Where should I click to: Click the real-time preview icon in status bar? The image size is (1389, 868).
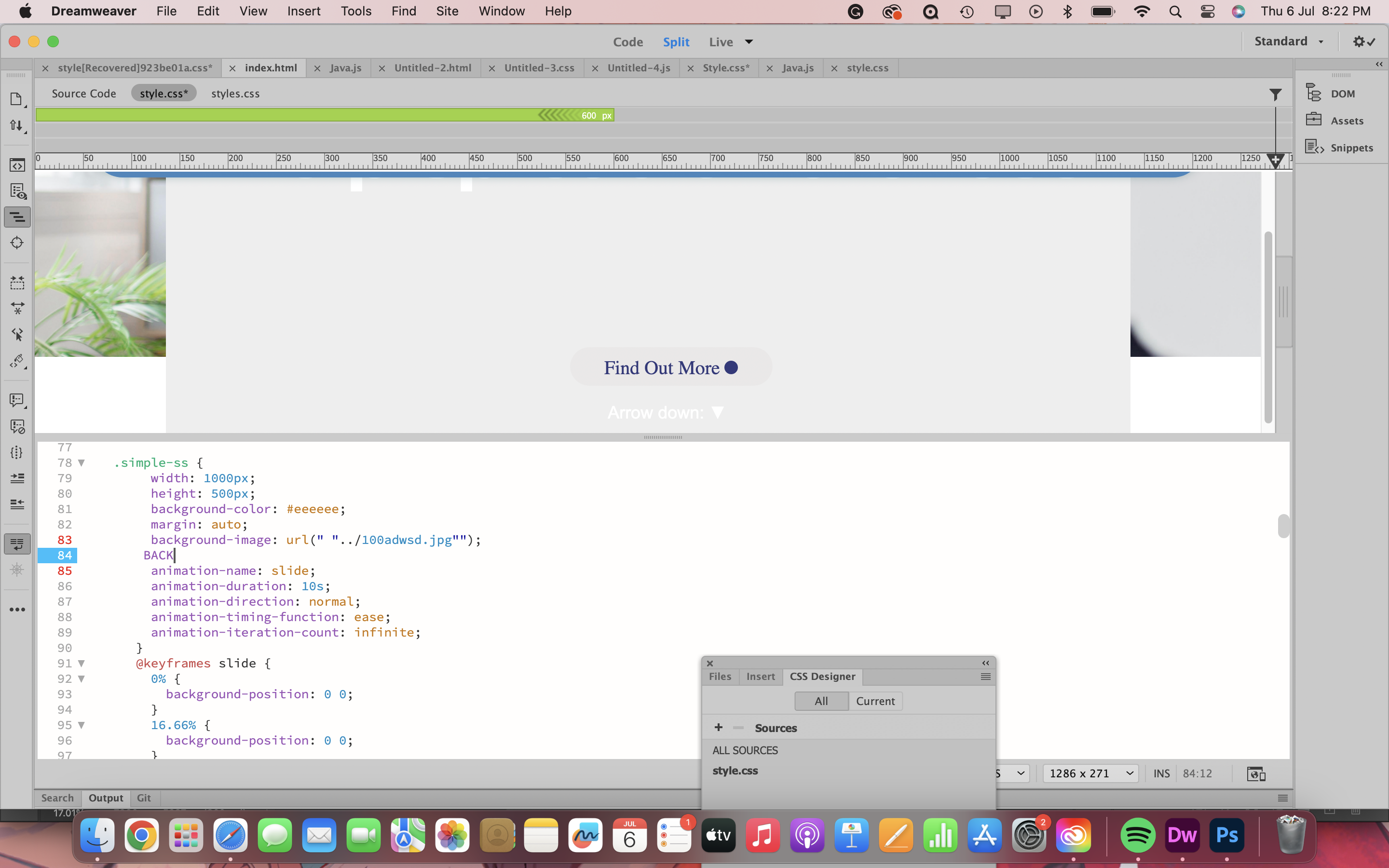[1256, 774]
